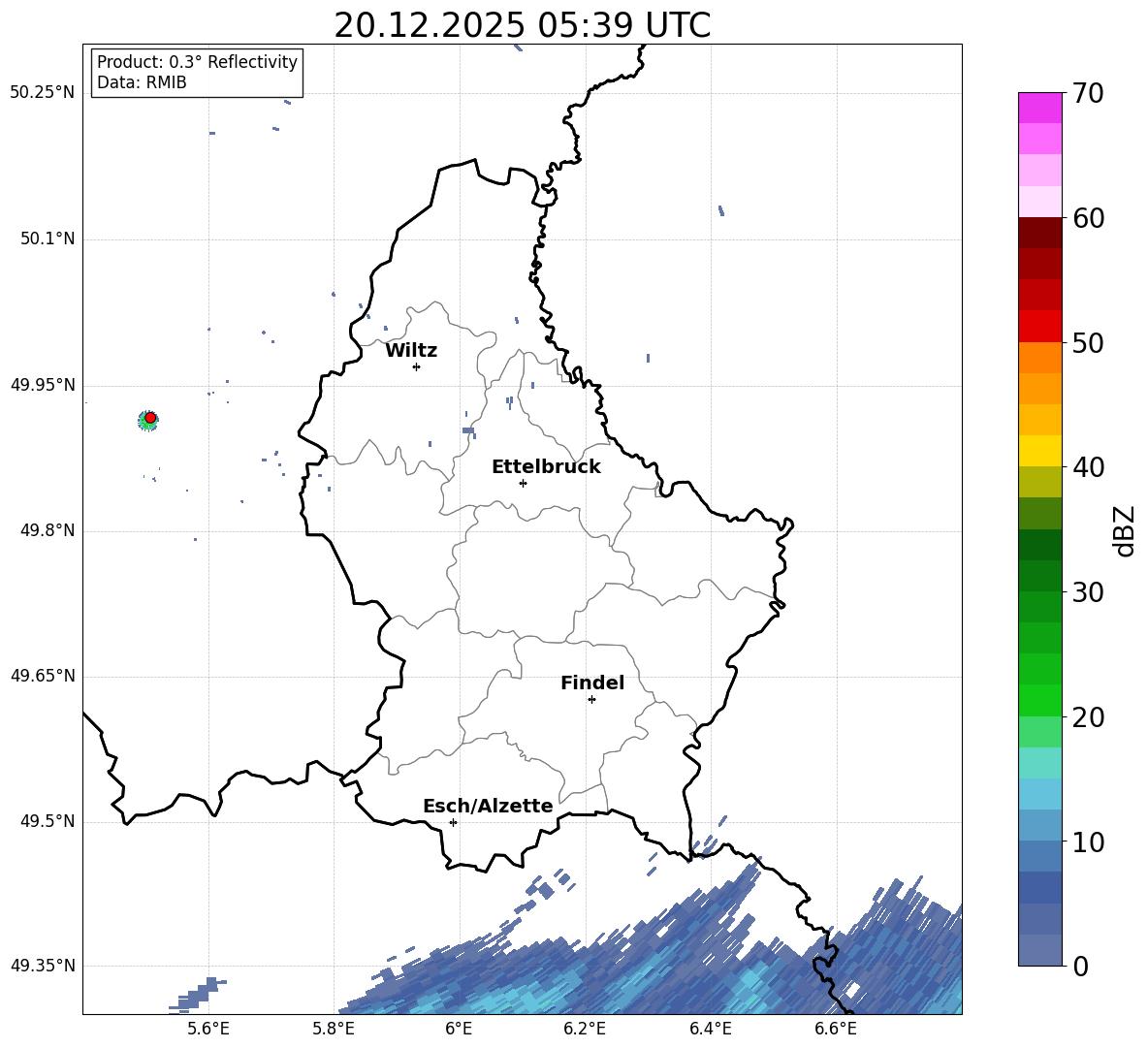Click the 70 value on colorbar

coord(1088,93)
